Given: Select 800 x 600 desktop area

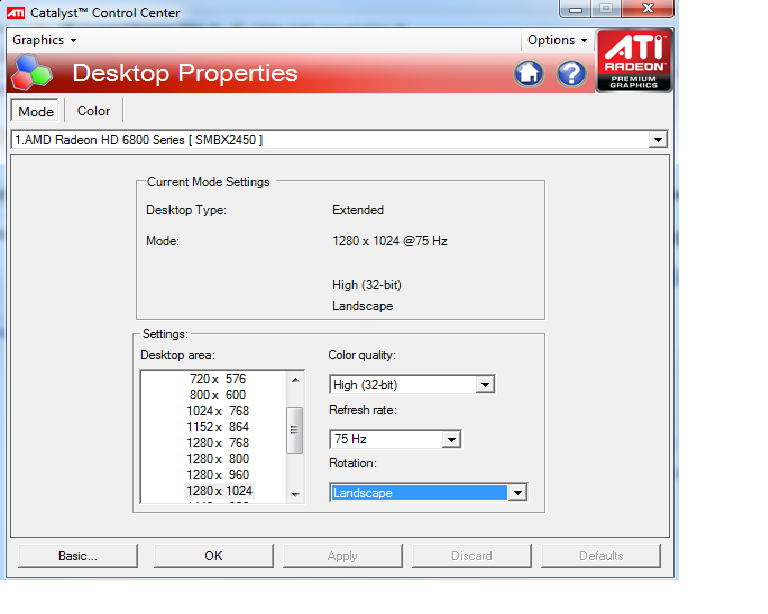Looking at the screenshot, I should (218, 395).
